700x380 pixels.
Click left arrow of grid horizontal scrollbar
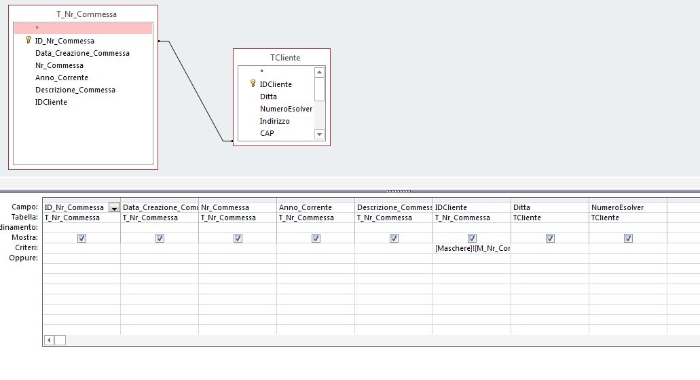49,340
